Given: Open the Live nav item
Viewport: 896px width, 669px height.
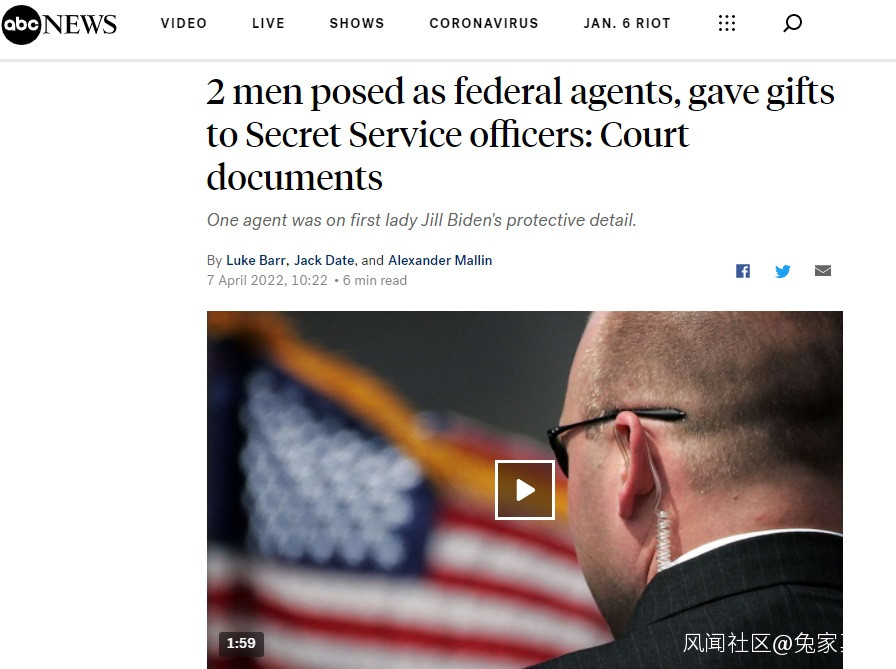Looking at the screenshot, I should coord(269,23).
